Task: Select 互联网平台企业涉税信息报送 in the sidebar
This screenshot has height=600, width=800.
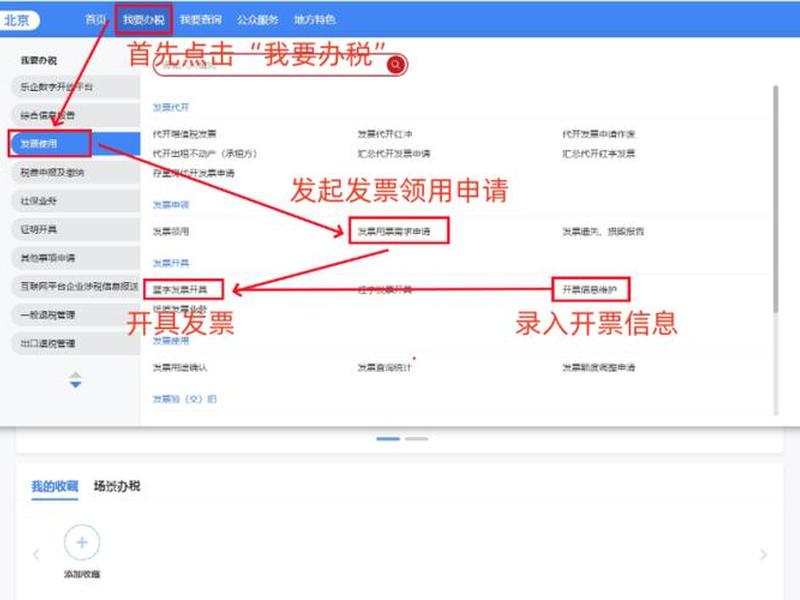Action: pos(76,287)
